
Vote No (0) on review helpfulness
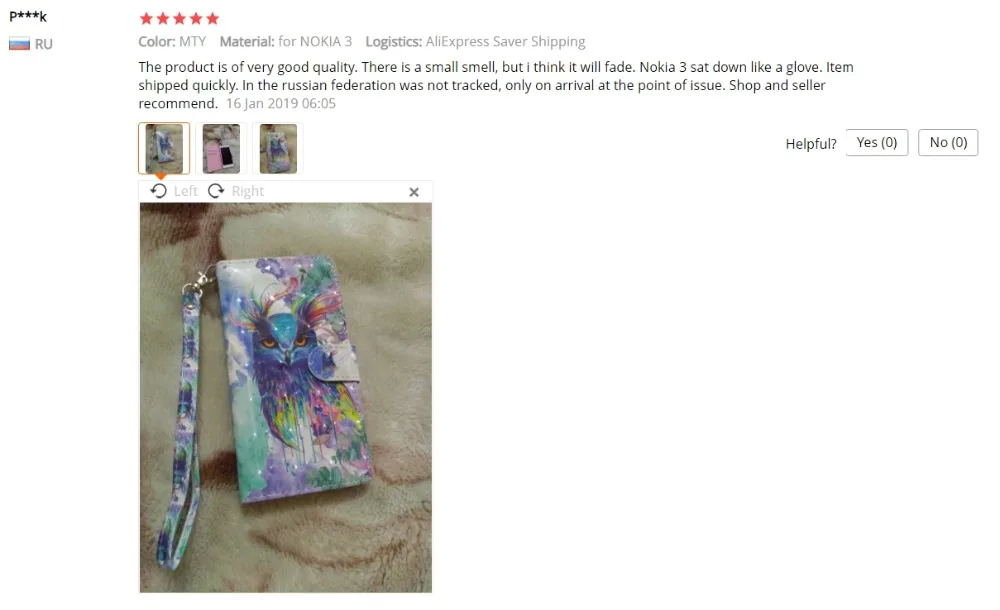click(948, 142)
